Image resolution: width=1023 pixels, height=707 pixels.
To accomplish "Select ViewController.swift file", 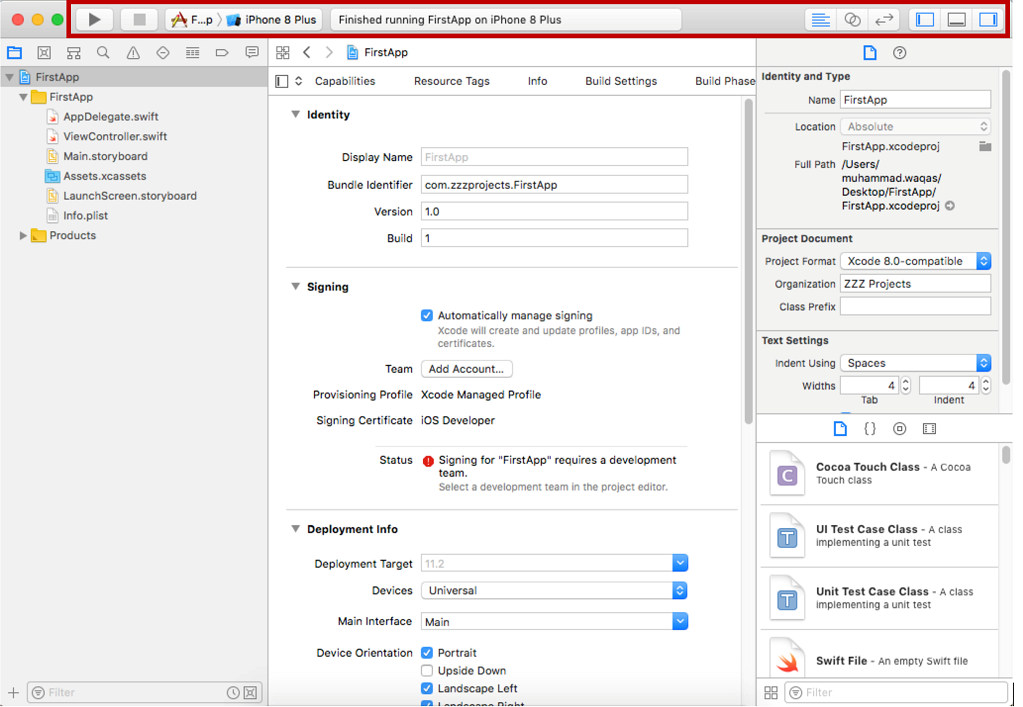I will click(115, 137).
